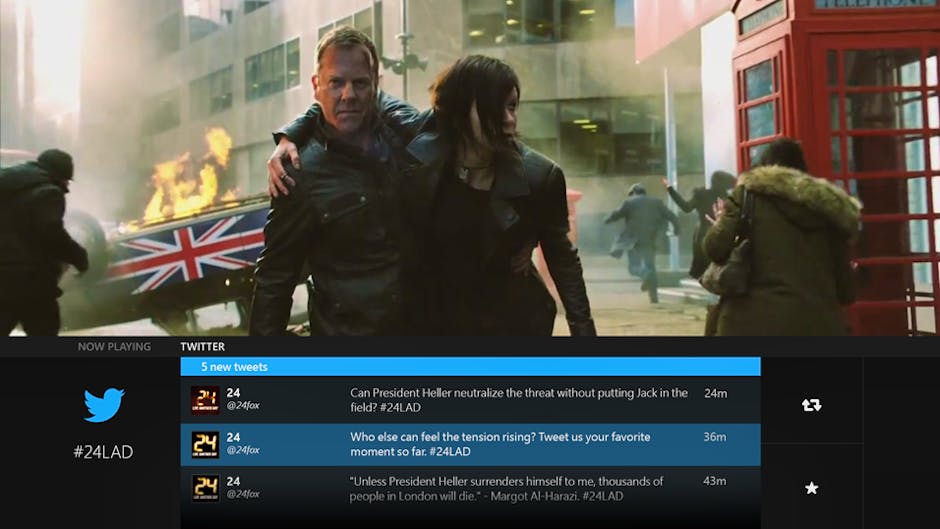Click the 24 avatar on the 24m tweet

coord(205,400)
